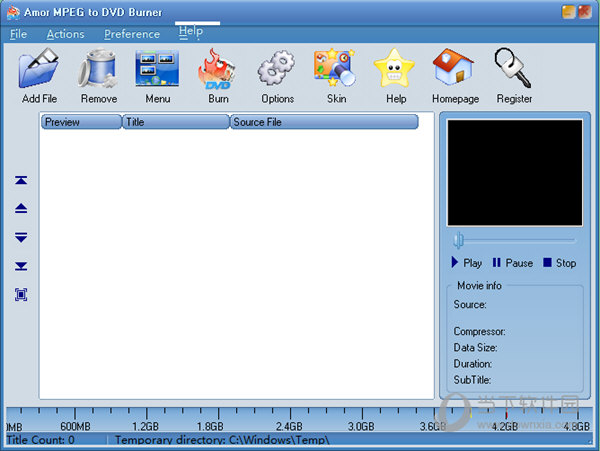This screenshot has width=600, height=451.
Task: Minimize the Amor MPEG to DVD Burner window
Action: (568, 12)
